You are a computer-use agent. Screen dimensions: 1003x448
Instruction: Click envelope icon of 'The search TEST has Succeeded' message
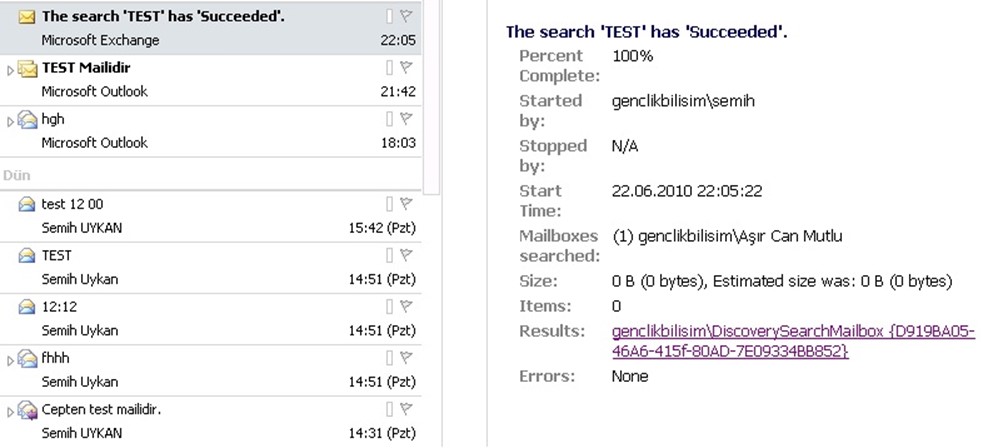click(x=27, y=16)
